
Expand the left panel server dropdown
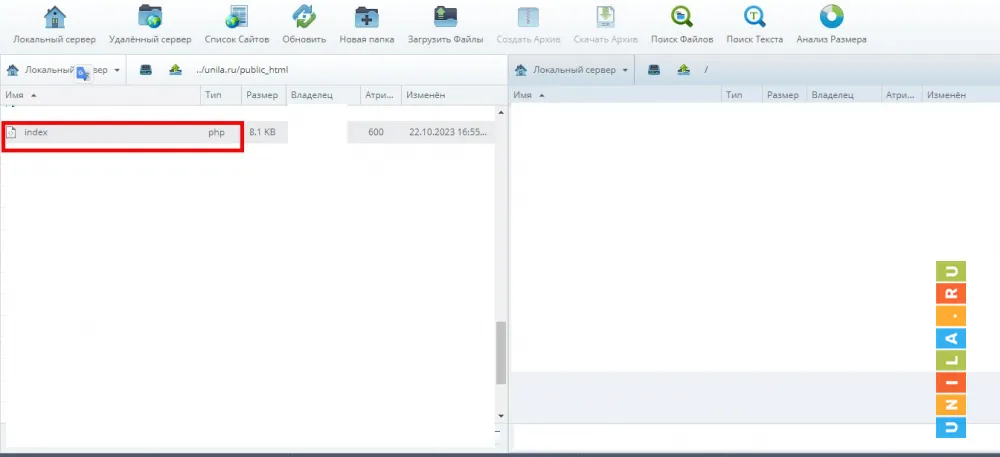coord(117,70)
